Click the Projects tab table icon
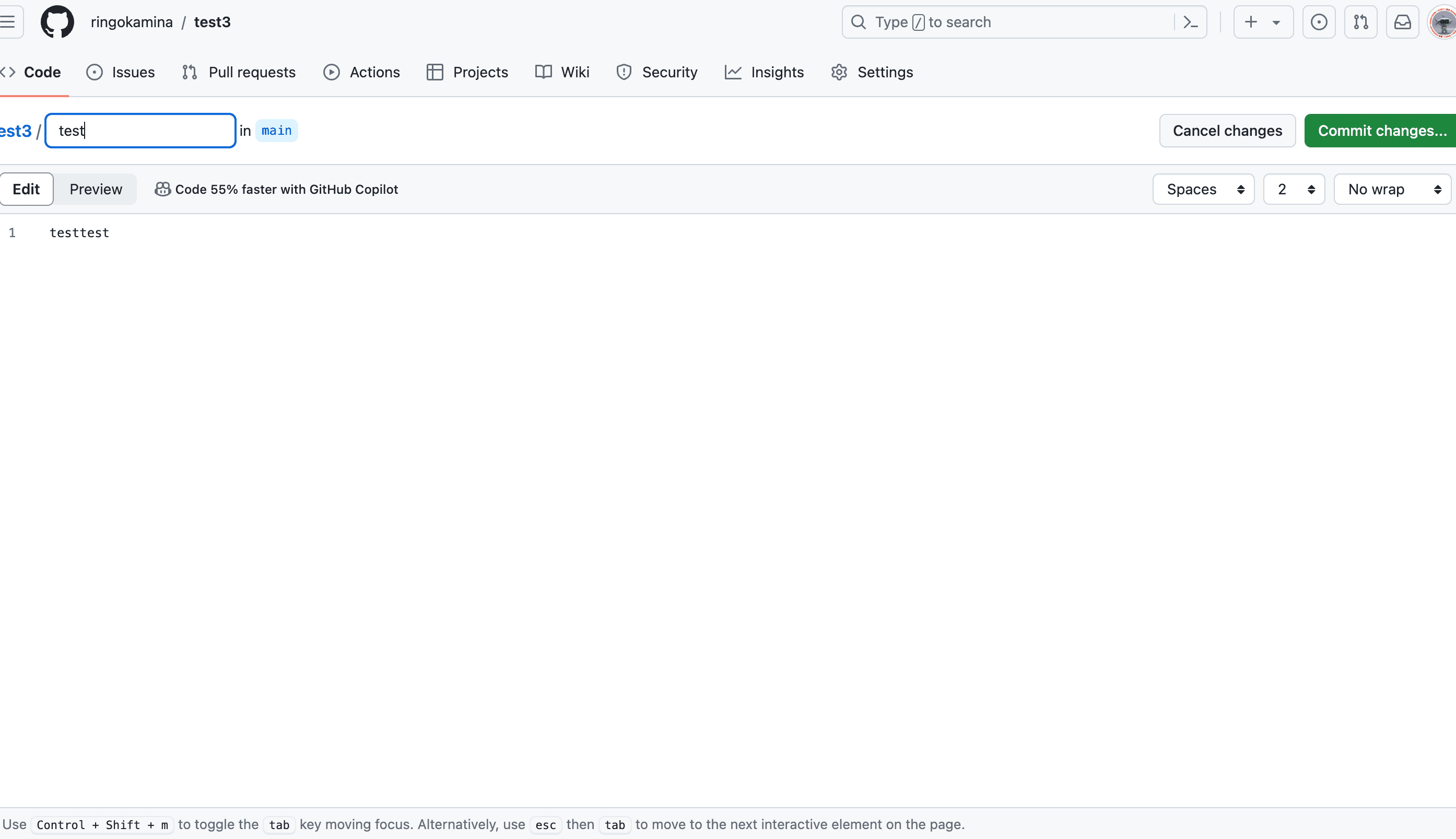Viewport: 1456px width, 839px height. pyautogui.click(x=435, y=72)
